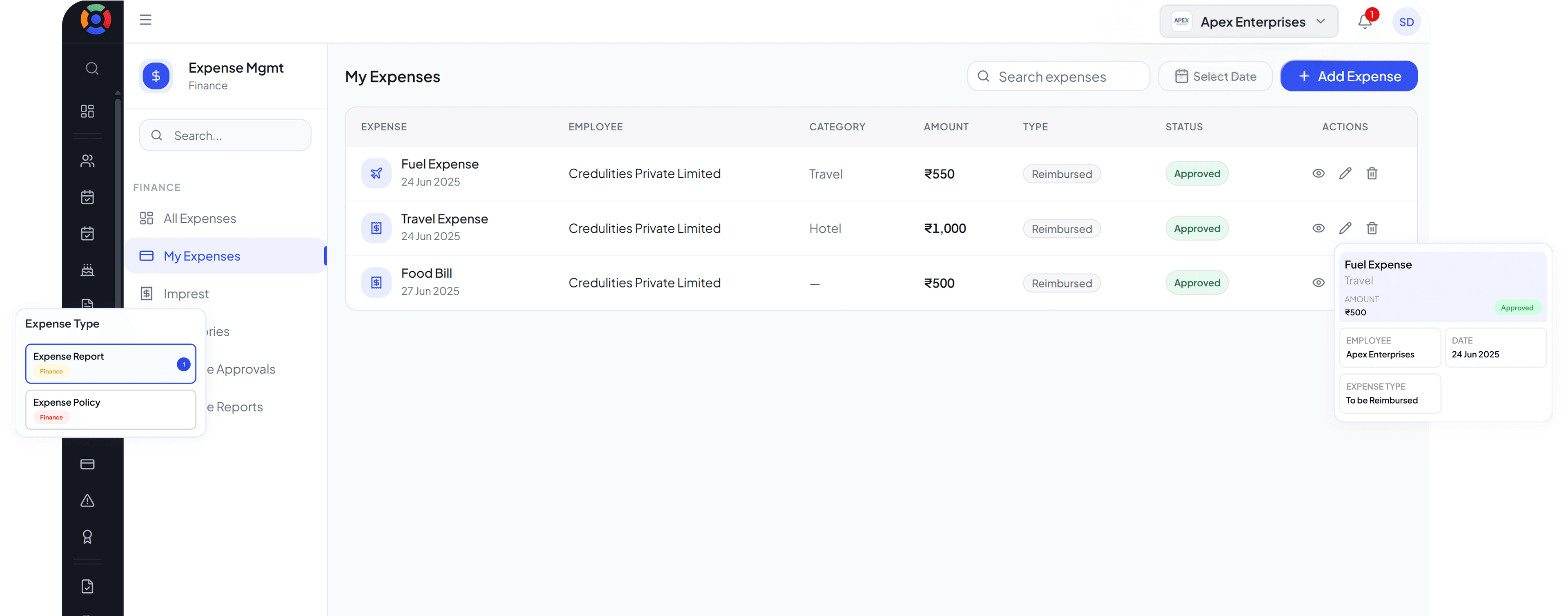Click the Approved badge in Travel Expense row
The image size is (1568, 616).
[1197, 228]
